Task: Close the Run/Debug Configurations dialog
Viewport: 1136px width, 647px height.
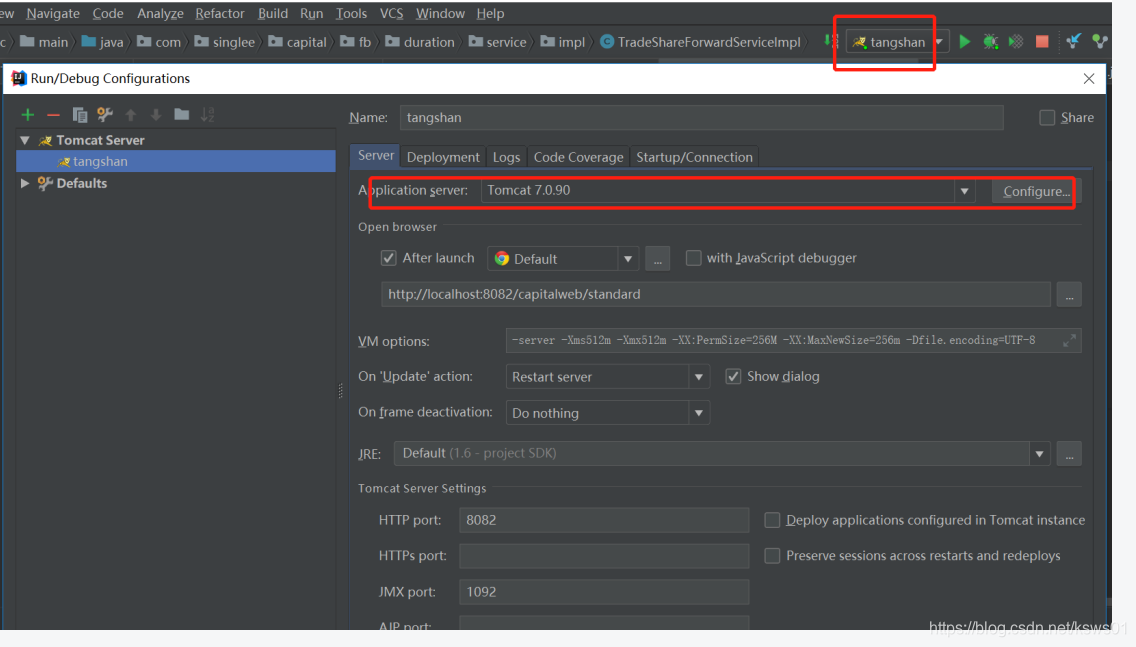Action: [1089, 78]
